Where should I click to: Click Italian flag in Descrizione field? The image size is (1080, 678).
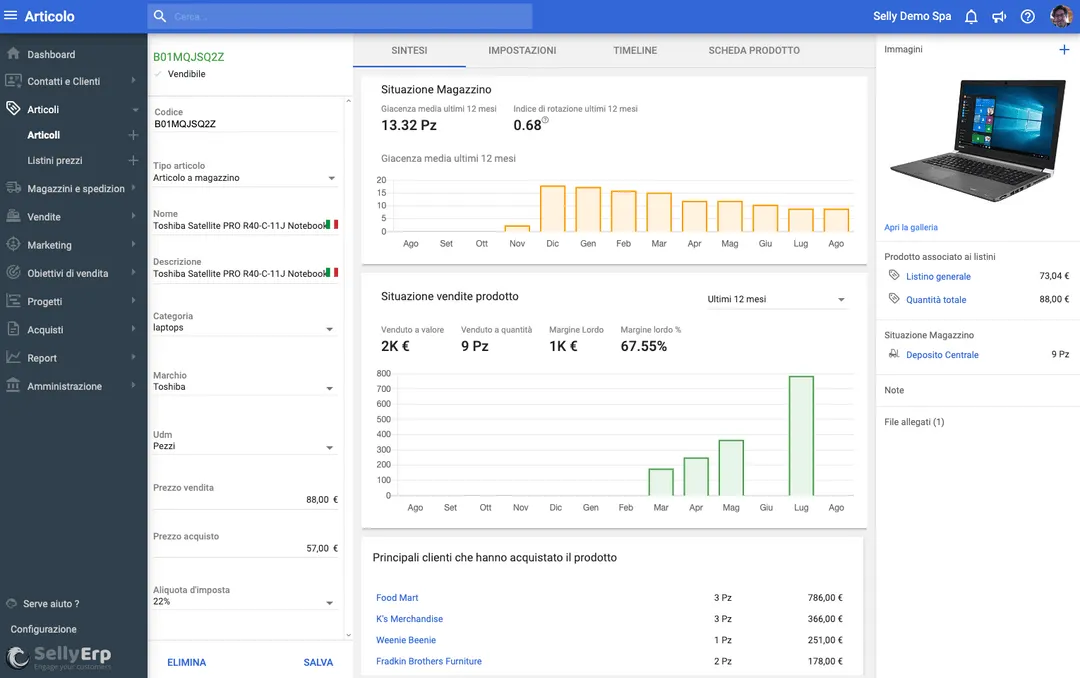click(x=333, y=273)
